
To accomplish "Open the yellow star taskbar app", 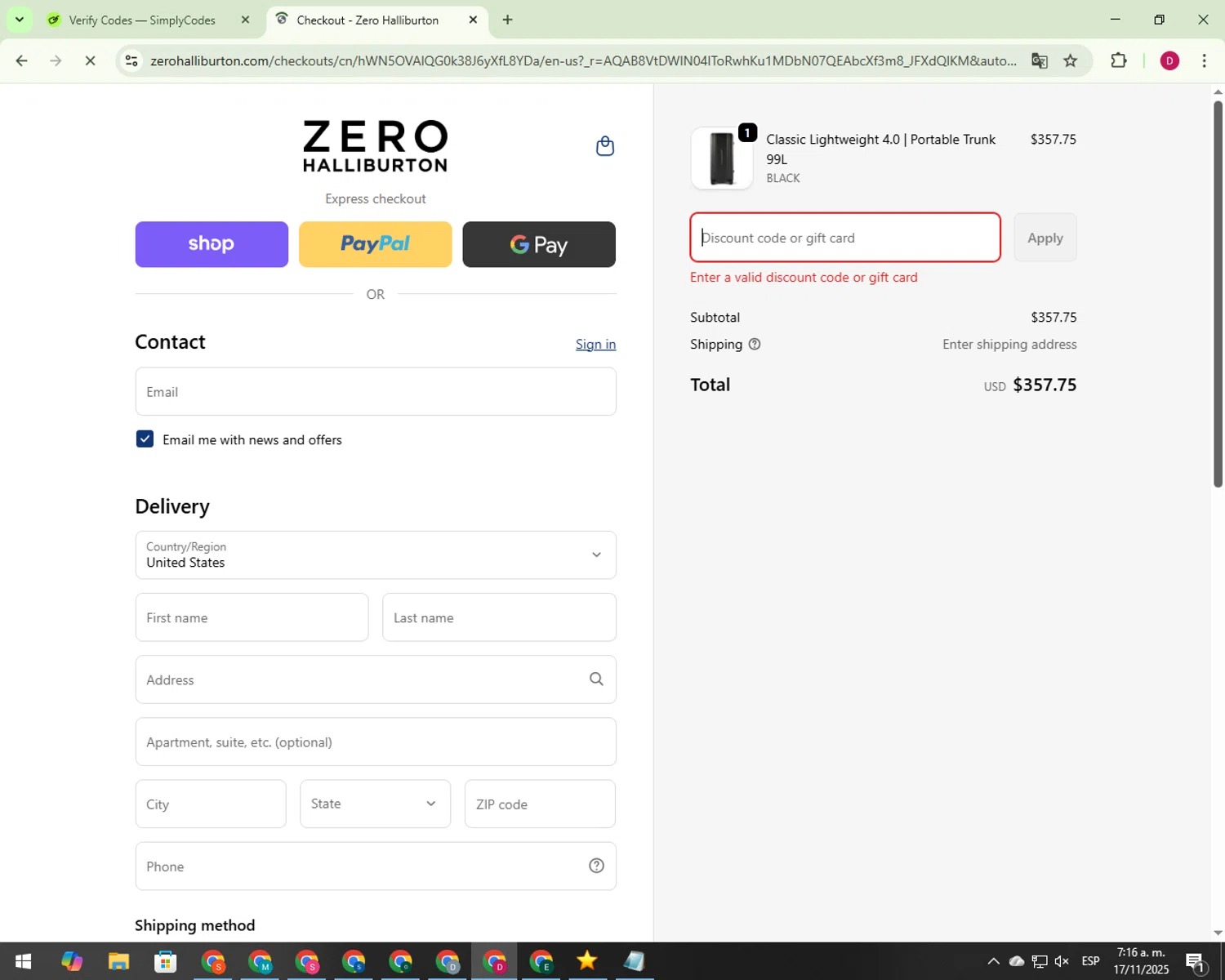I will pyautogui.click(x=587, y=961).
